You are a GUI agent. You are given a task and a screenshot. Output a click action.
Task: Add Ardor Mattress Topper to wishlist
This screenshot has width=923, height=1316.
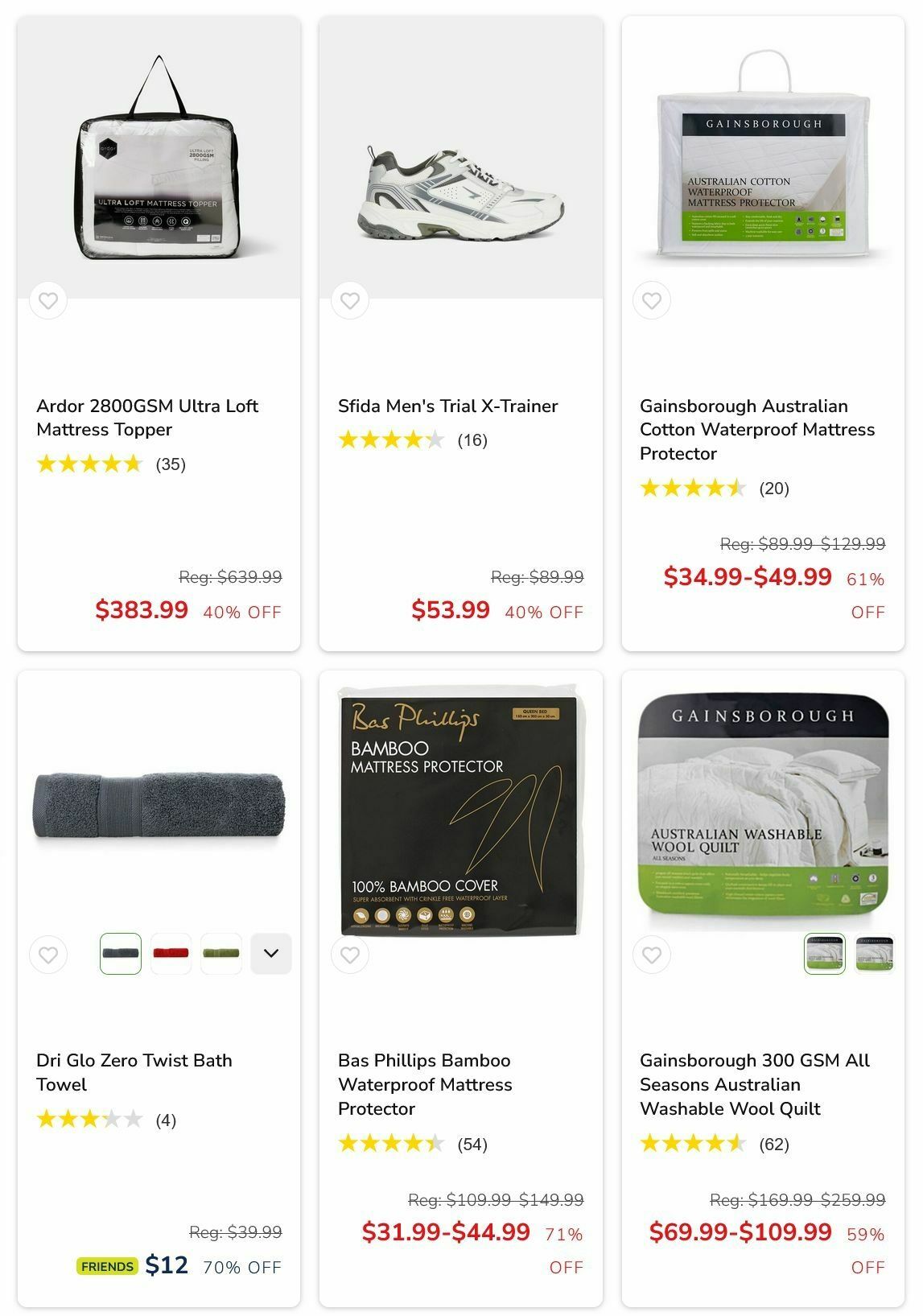(x=48, y=301)
